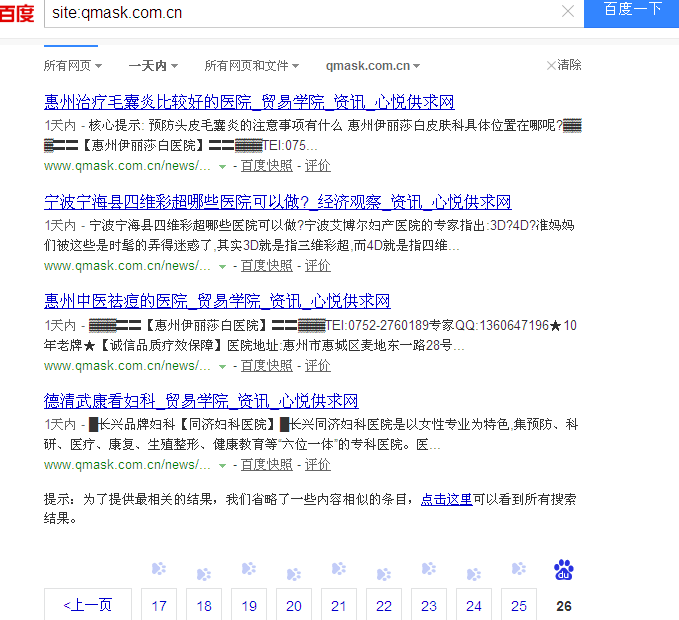
Task: Go to results page 23
Action: [x=429, y=604]
